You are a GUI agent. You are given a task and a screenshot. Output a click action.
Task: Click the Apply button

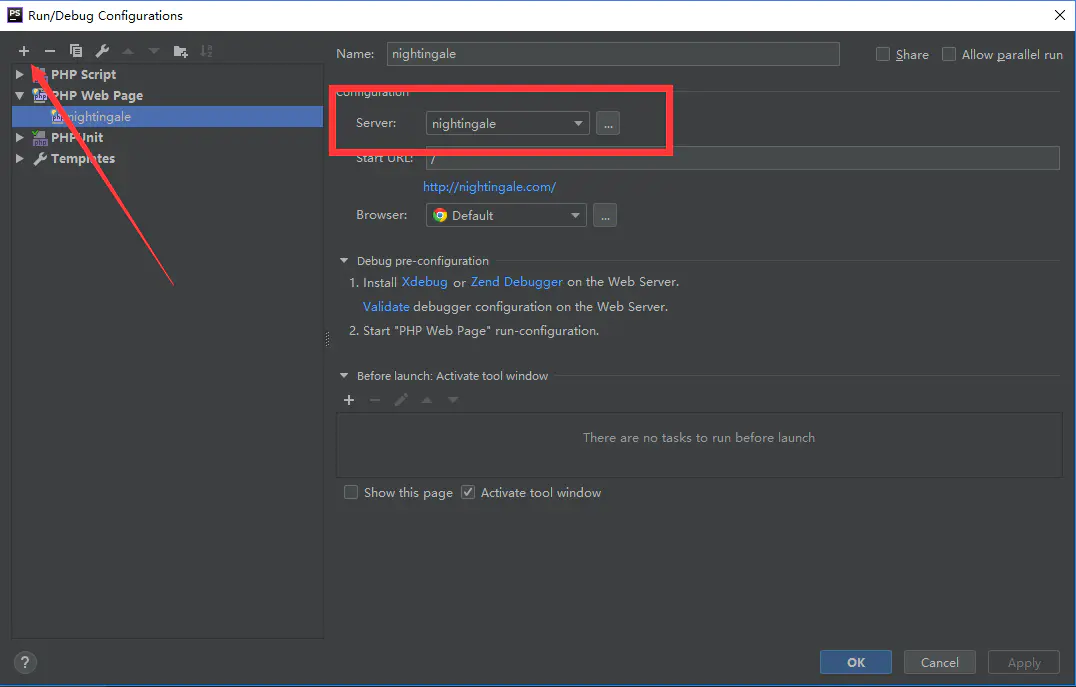click(x=1024, y=662)
